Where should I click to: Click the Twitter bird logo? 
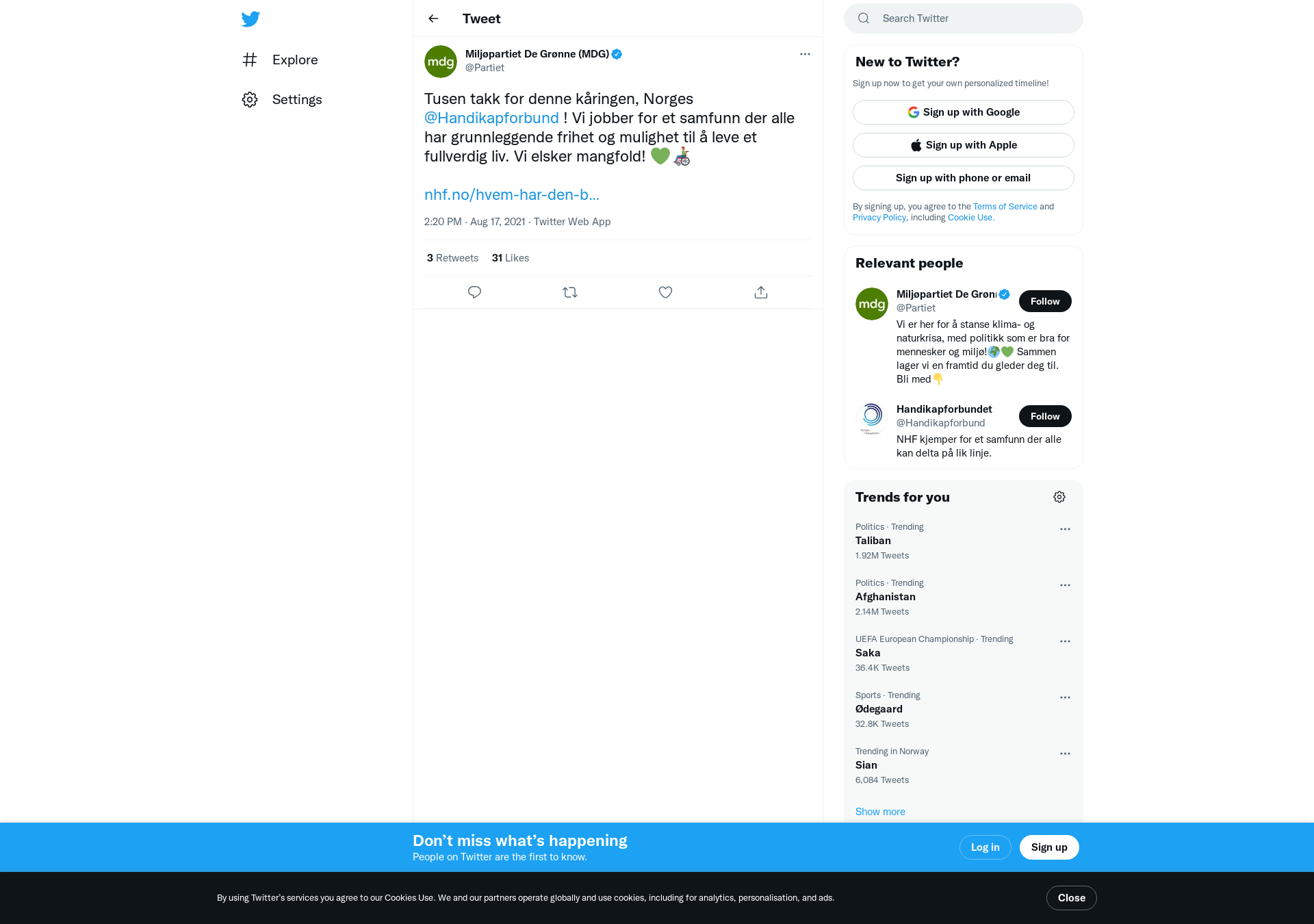click(250, 19)
